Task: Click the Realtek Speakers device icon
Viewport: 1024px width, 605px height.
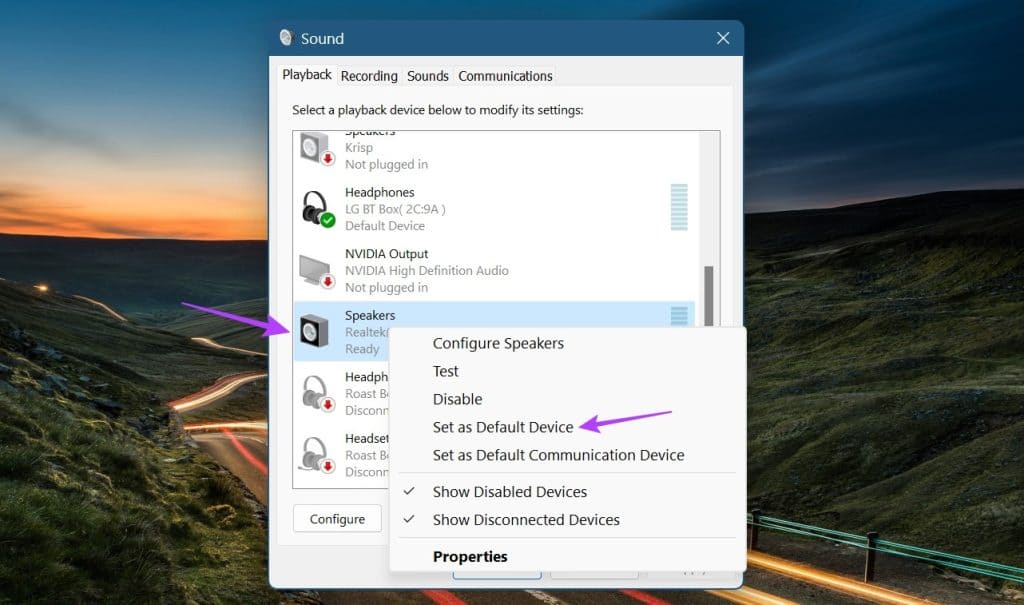Action: coord(315,331)
